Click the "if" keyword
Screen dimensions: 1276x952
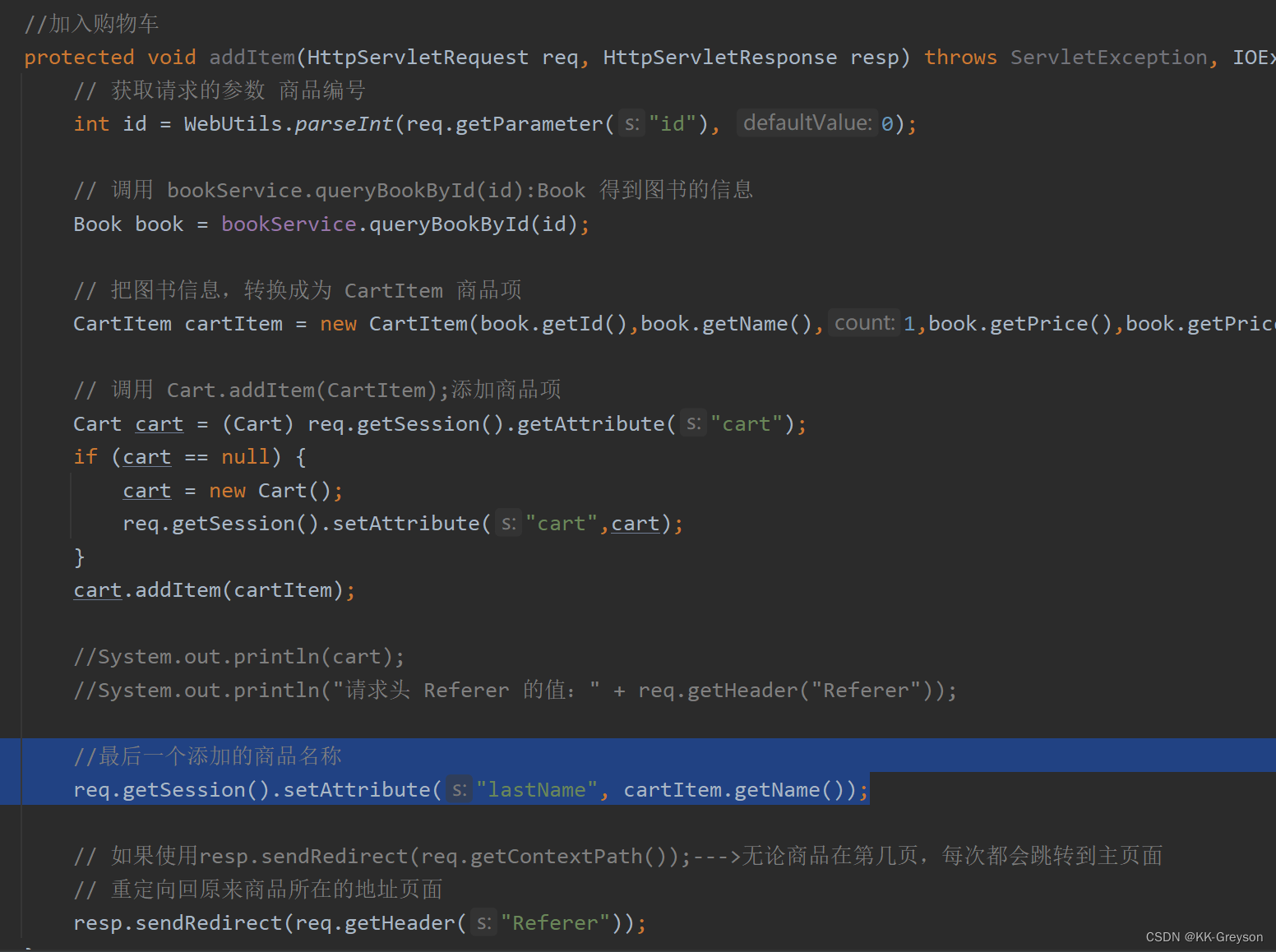click(86, 457)
